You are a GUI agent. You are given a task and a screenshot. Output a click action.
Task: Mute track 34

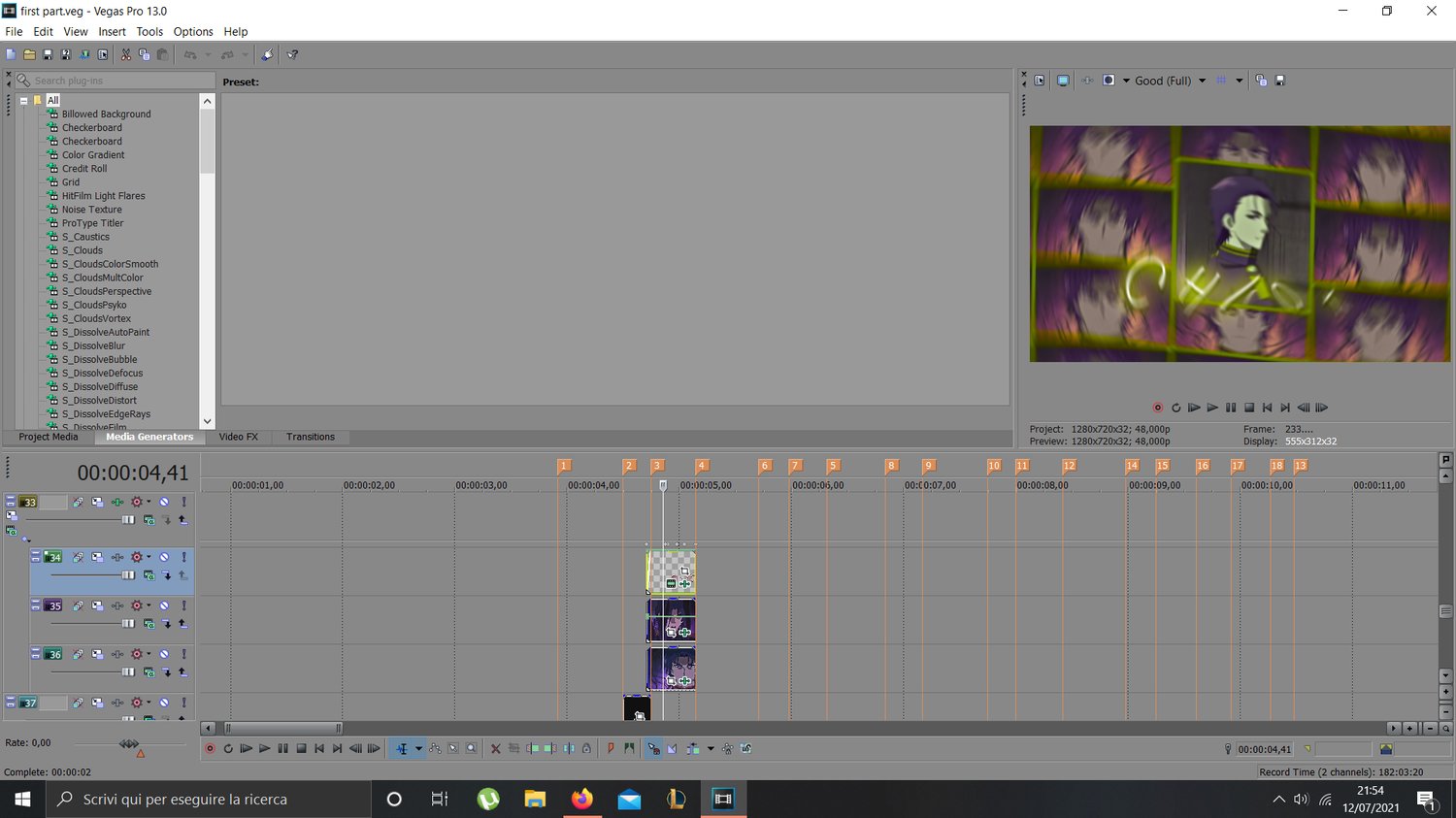164,557
